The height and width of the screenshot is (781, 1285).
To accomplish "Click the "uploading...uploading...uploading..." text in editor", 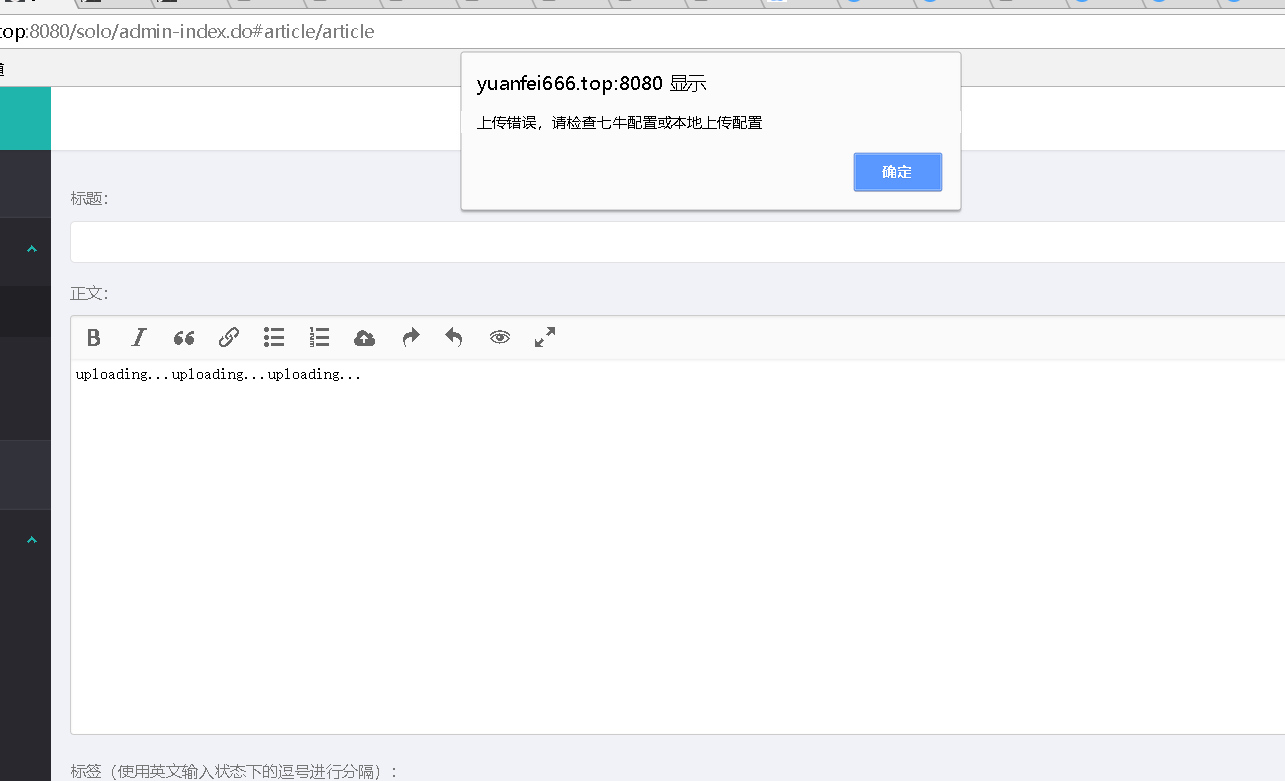I will pos(219,375).
